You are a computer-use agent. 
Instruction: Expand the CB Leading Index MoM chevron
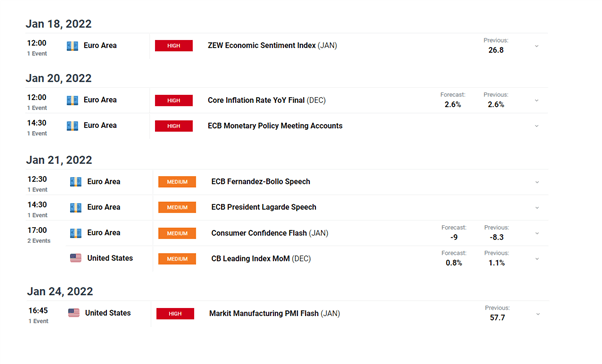(537, 259)
